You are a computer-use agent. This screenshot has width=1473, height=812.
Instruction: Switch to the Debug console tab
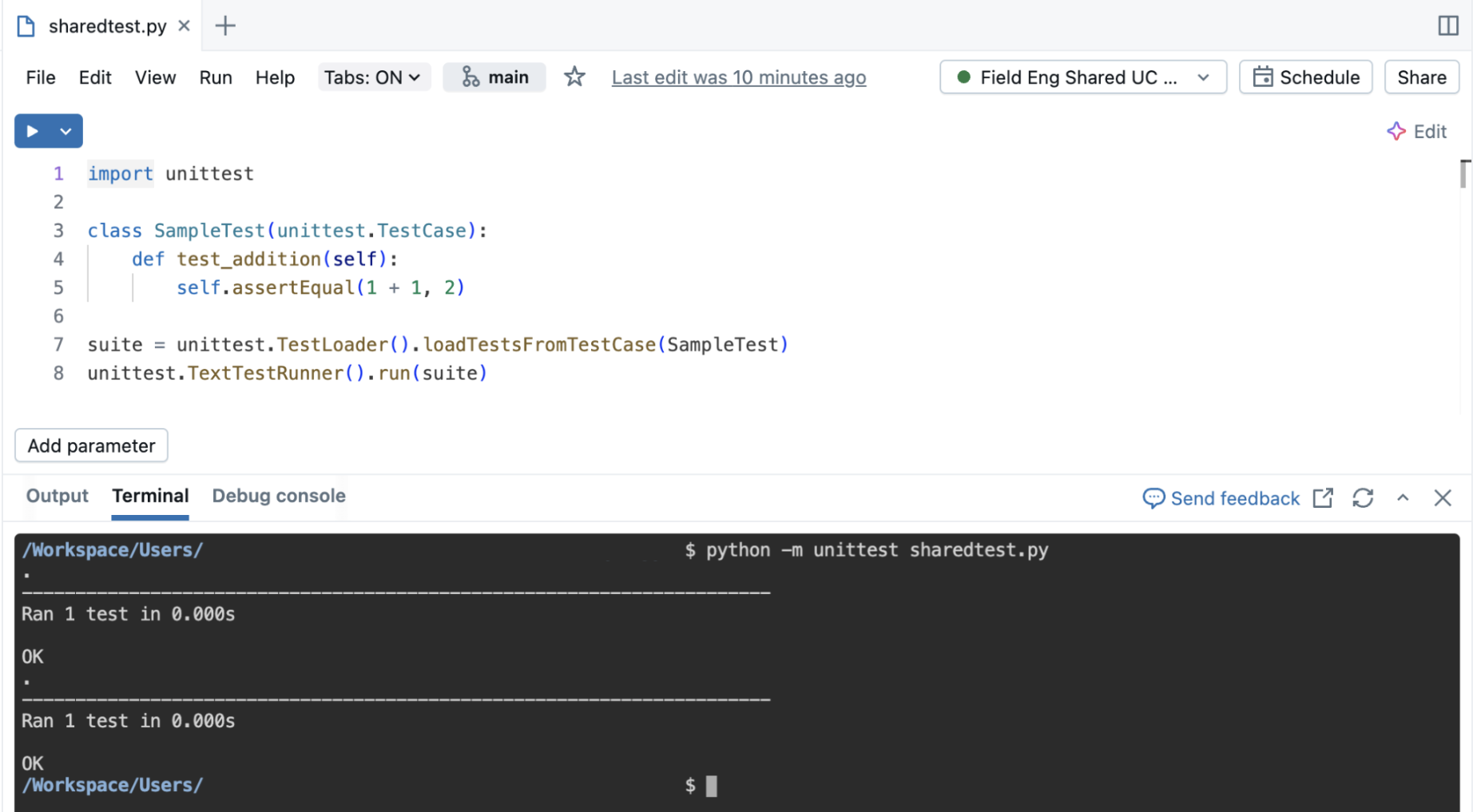(278, 496)
